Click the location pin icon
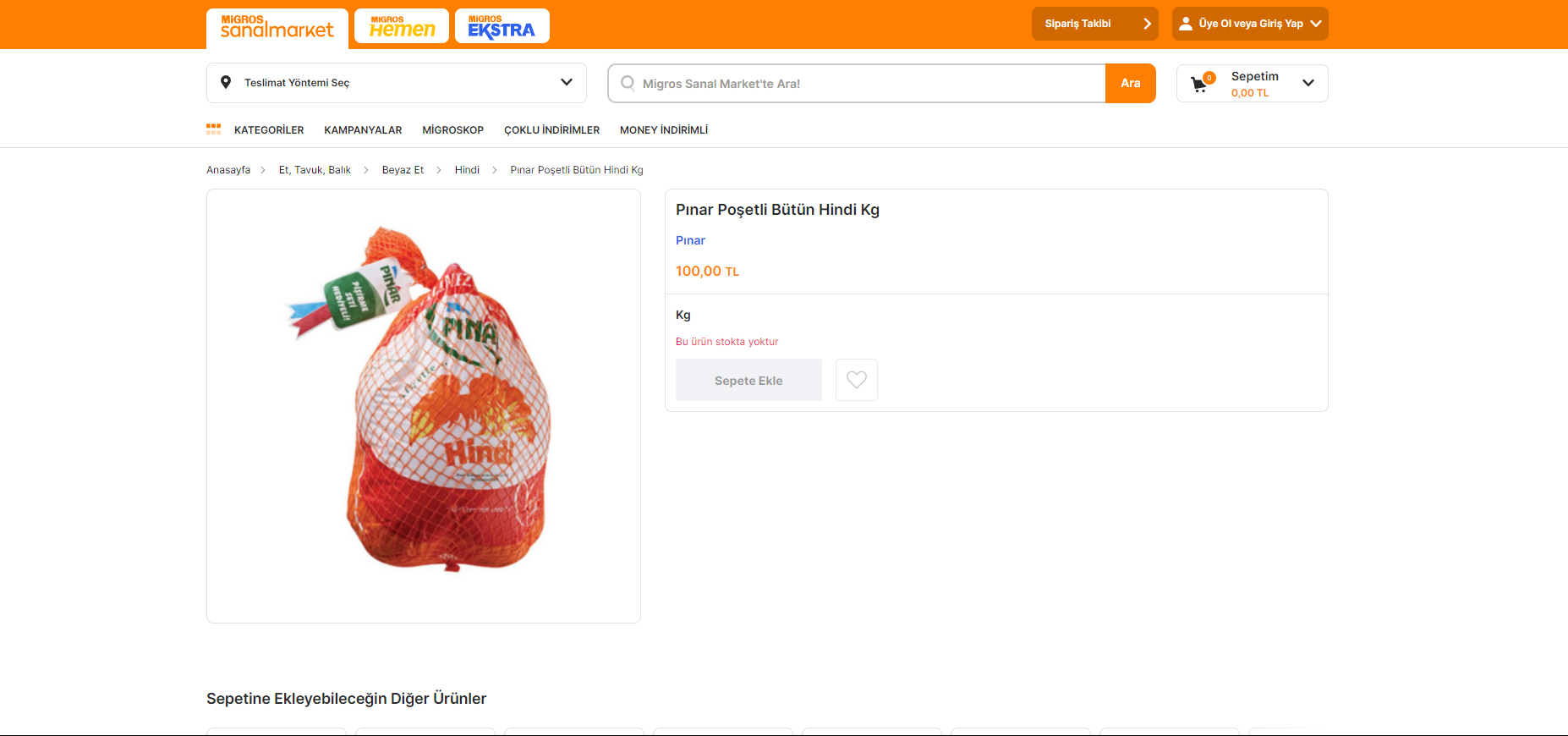The width and height of the screenshot is (1568, 736). 226,82
